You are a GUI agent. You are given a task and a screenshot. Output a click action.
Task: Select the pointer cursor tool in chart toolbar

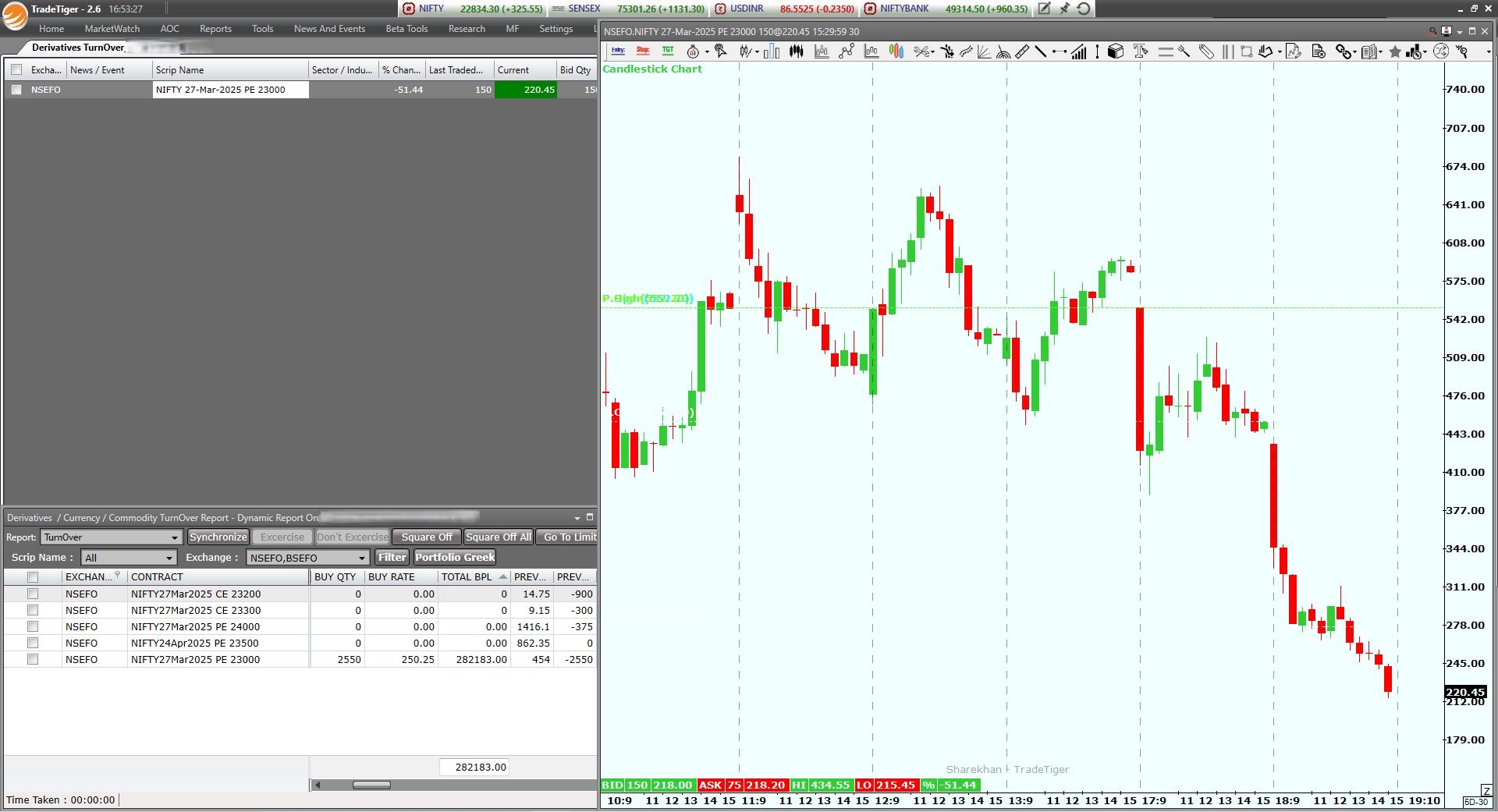point(721,51)
